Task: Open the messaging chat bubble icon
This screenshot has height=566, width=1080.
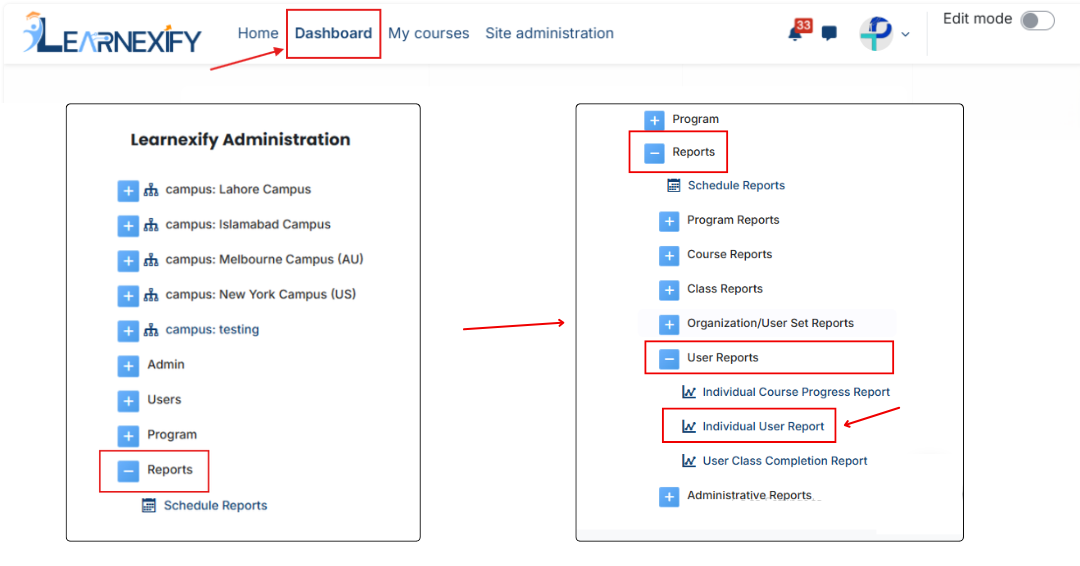Action: click(829, 33)
